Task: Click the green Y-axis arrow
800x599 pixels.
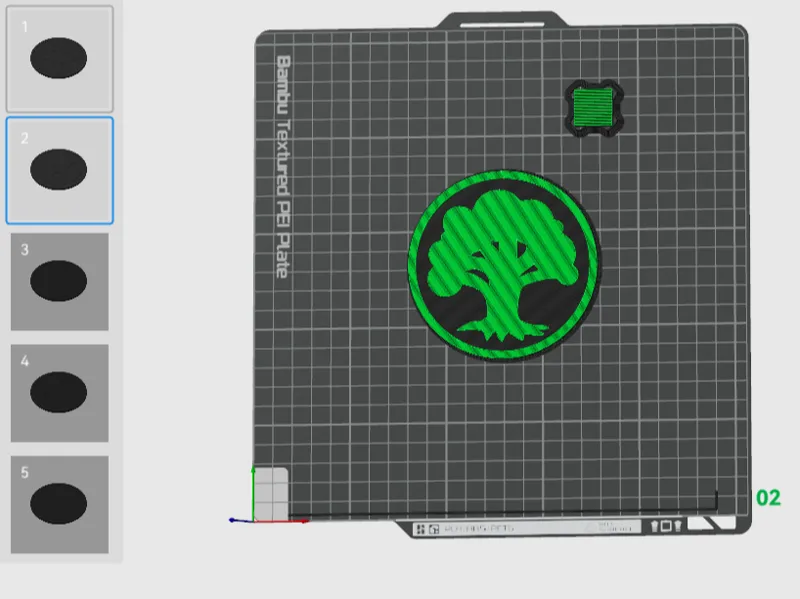Action: coord(253,492)
